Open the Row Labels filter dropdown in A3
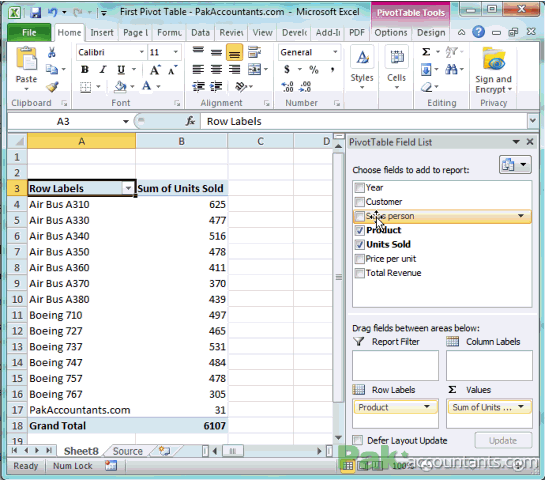This screenshot has height=480, width=545. pyautogui.click(x=128, y=188)
